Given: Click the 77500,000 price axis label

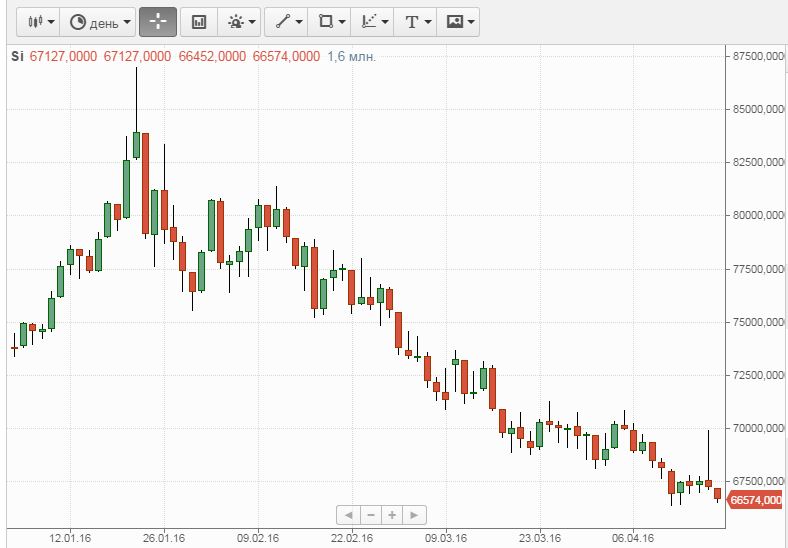Looking at the screenshot, I should pyautogui.click(x=759, y=269).
